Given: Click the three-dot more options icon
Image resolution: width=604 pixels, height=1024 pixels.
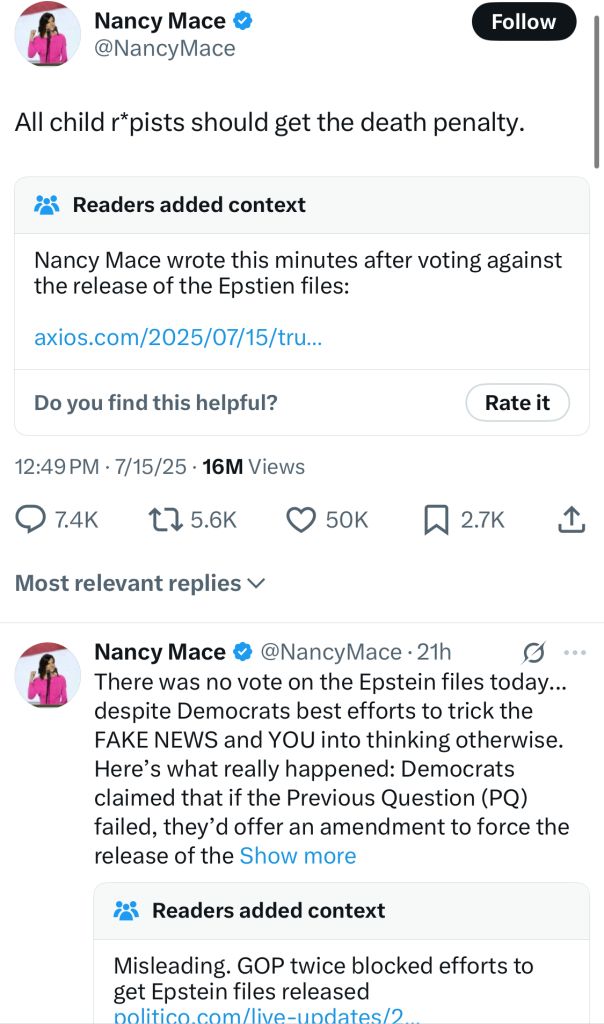Looking at the screenshot, I should point(575,652).
